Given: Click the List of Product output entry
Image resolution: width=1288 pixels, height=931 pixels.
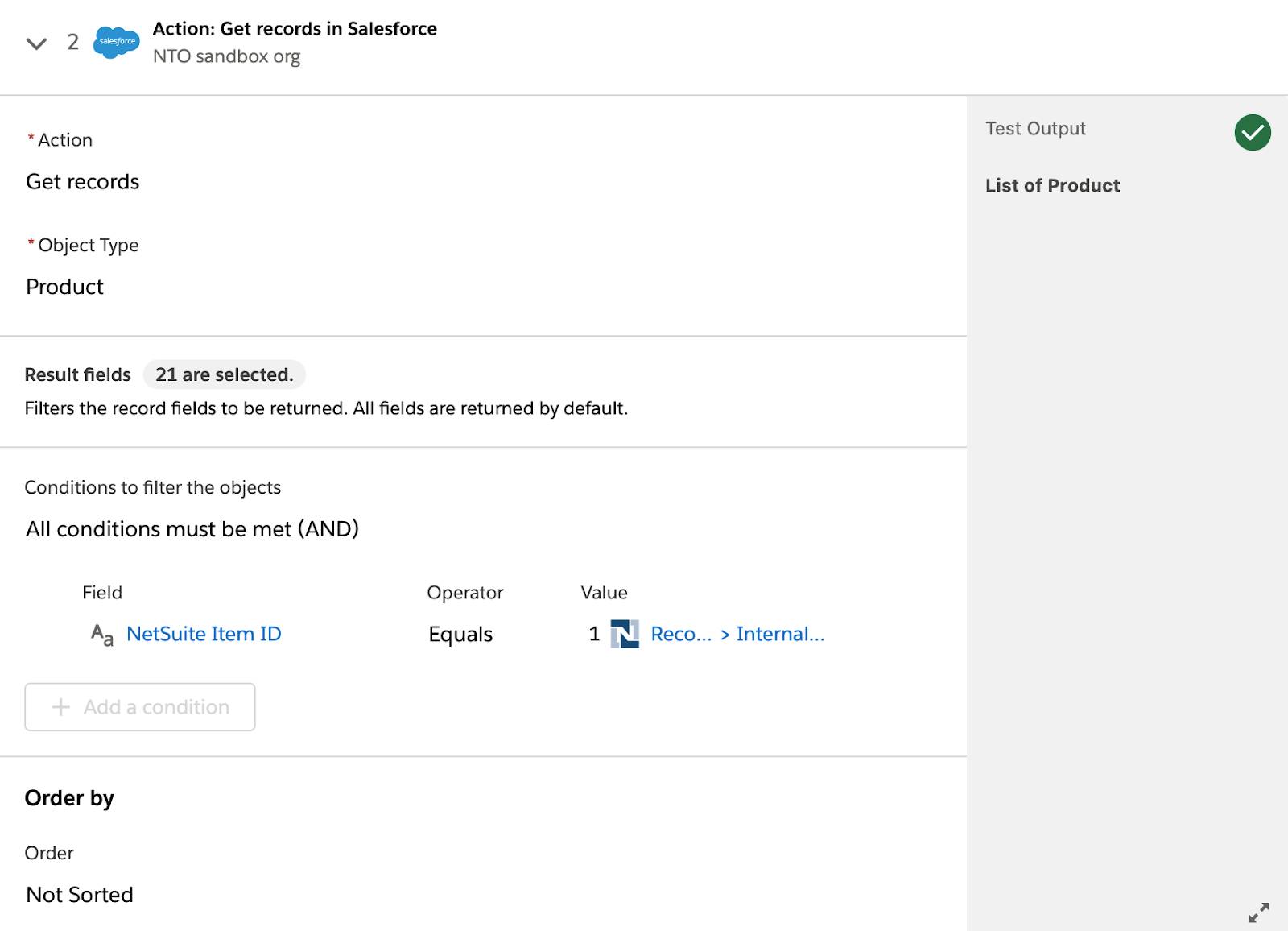Looking at the screenshot, I should coord(1052,186).
